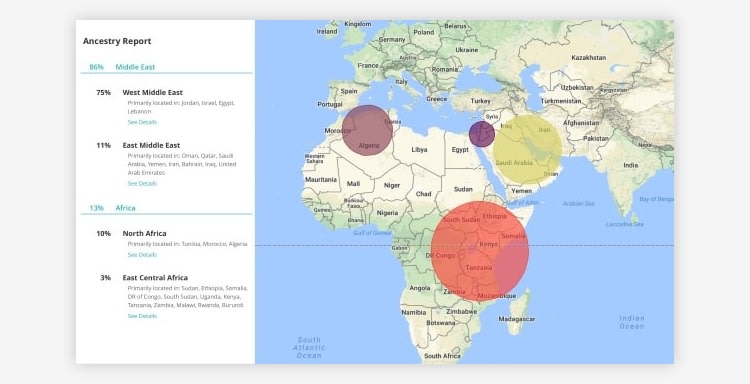750x384 pixels.
Task: Click South Africa label on the map
Action: (442, 356)
